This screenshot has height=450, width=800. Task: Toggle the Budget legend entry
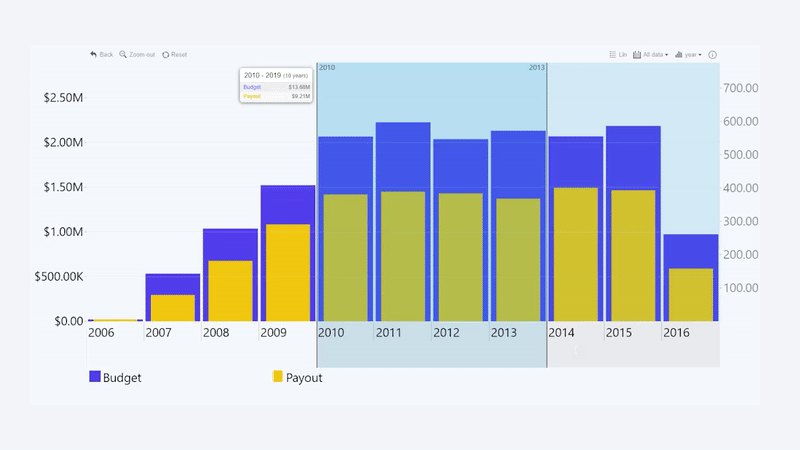click(x=115, y=378)
